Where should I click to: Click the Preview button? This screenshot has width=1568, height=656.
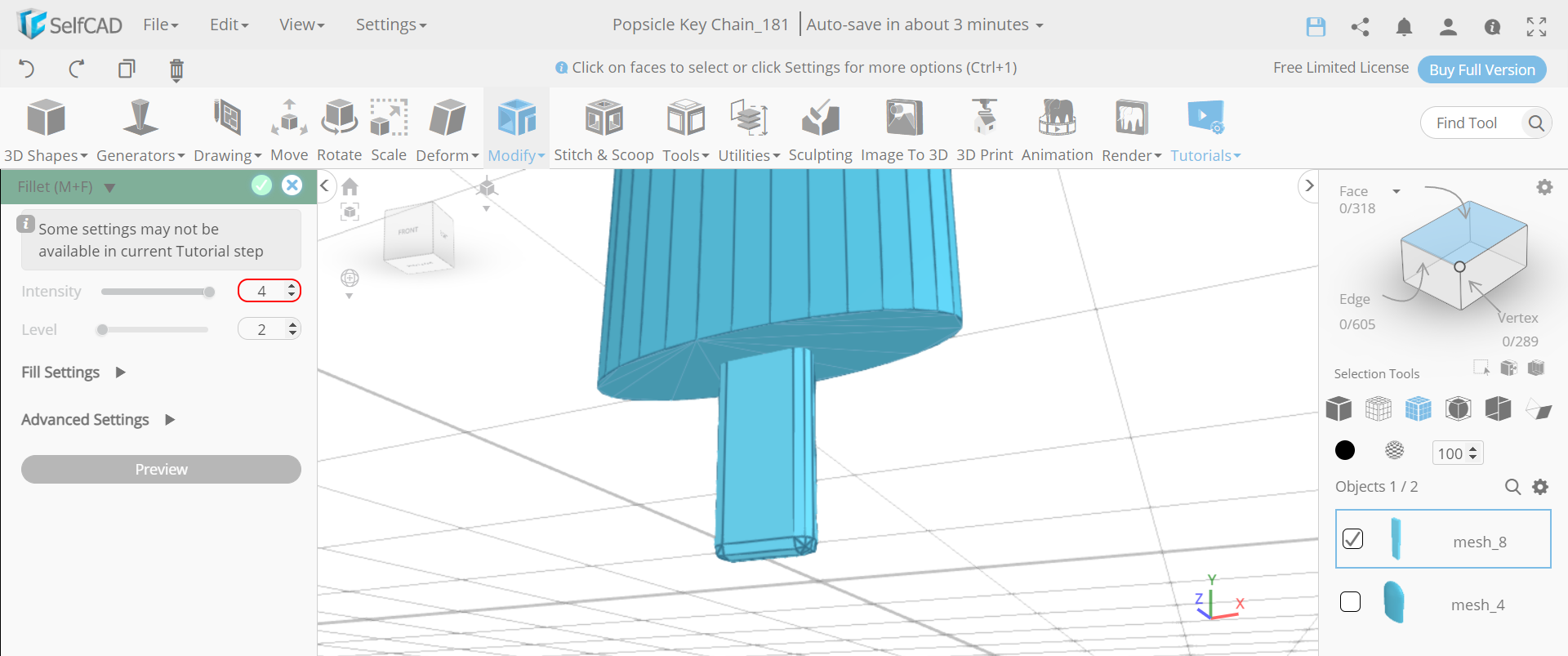pyautogui.click(x=161, y=470)
